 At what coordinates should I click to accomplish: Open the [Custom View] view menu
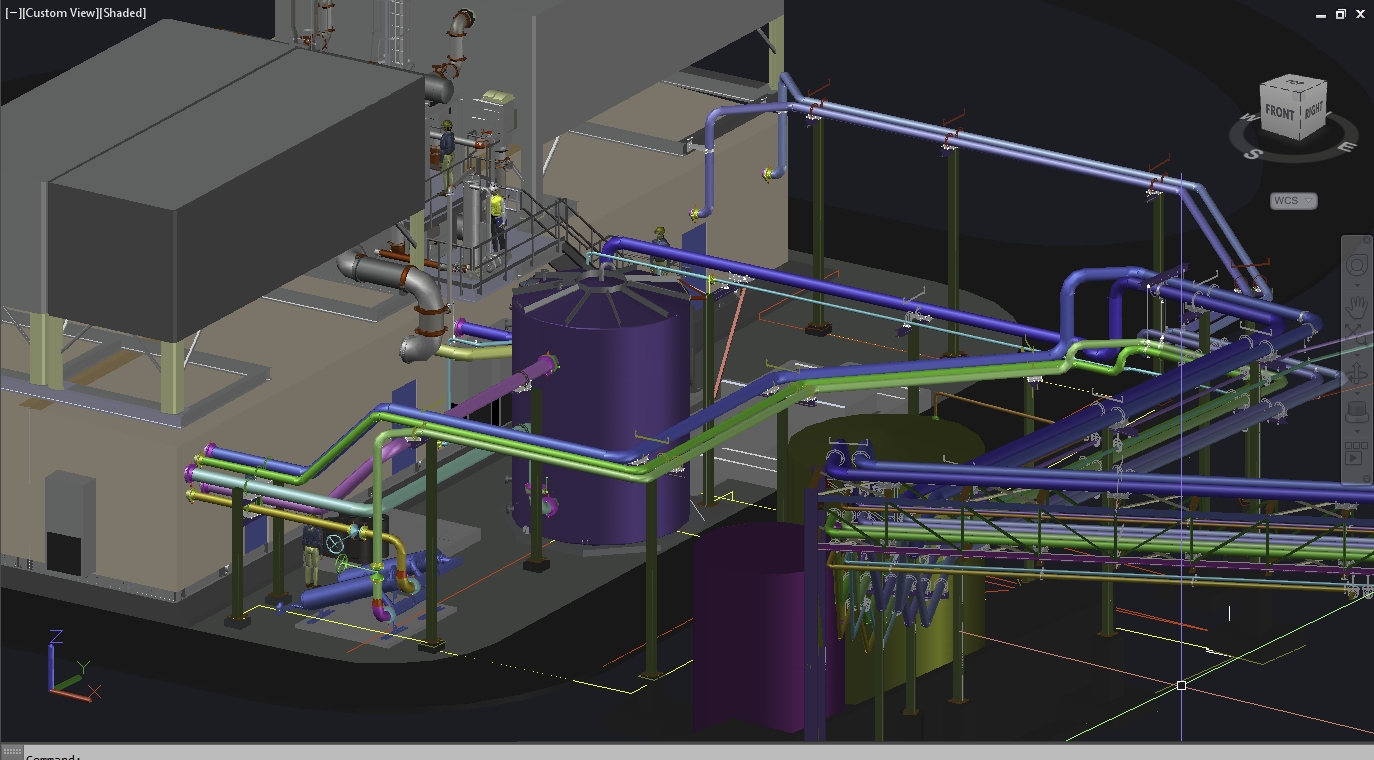tap(59, 13)
